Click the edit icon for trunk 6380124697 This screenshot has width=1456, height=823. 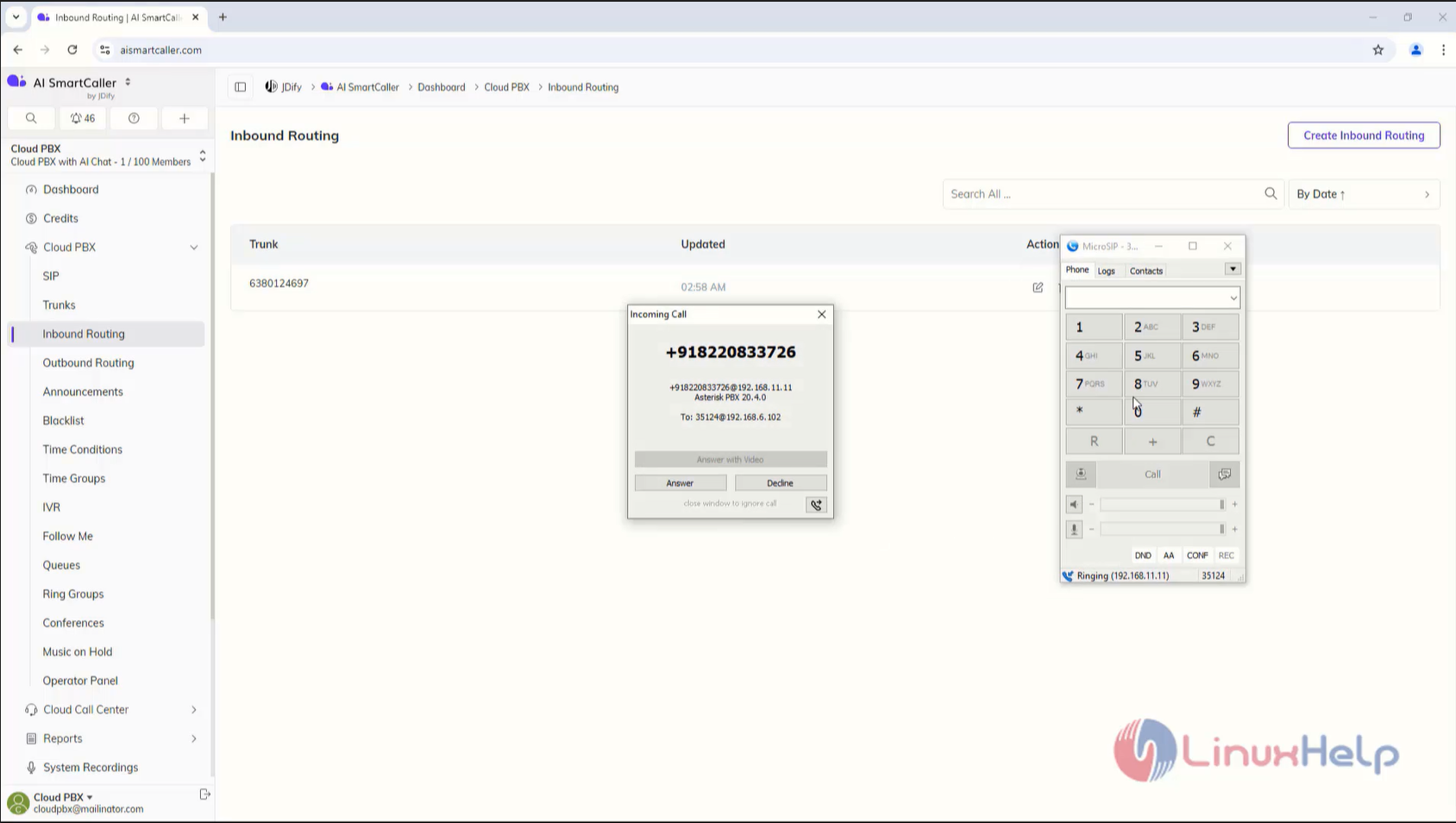(x=1038, y=287)
